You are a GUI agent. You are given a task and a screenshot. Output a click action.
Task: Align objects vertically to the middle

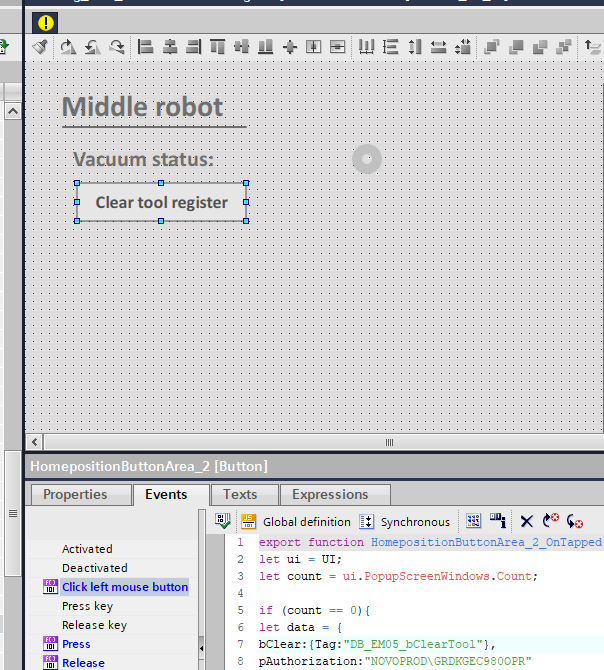(x=241, y=47)
